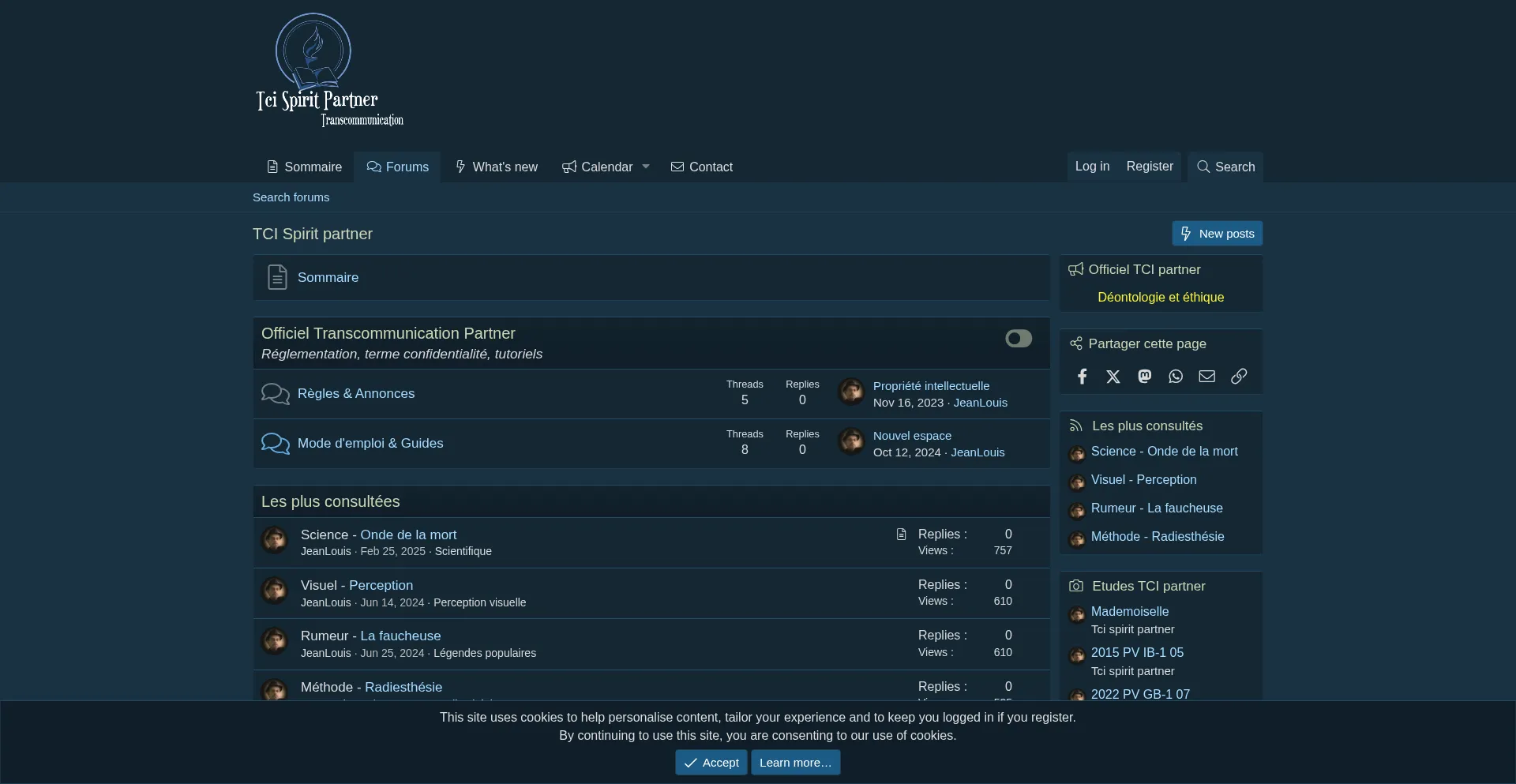Viewport: 1516px width, 784px height.
Task: Open Onde de la mort thread in main list
Action: [x=408, y=535]
